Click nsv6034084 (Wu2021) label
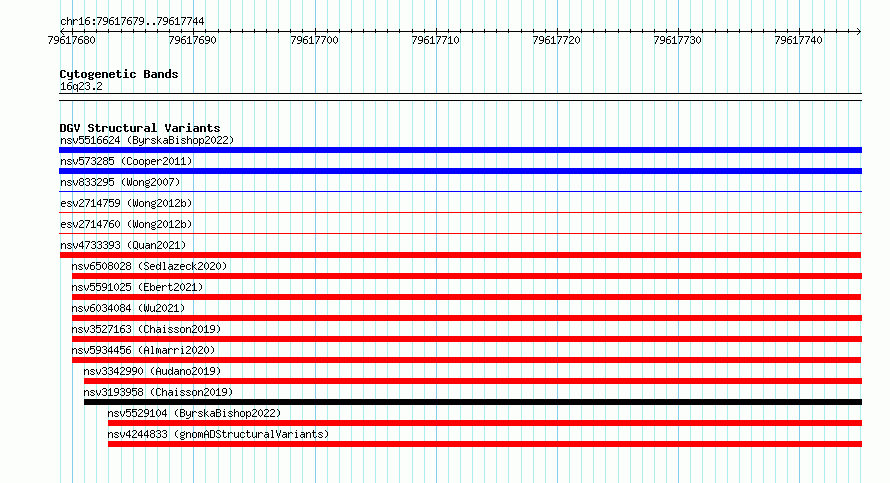Viewport: 890px width, 483px height. coord(128,308)
